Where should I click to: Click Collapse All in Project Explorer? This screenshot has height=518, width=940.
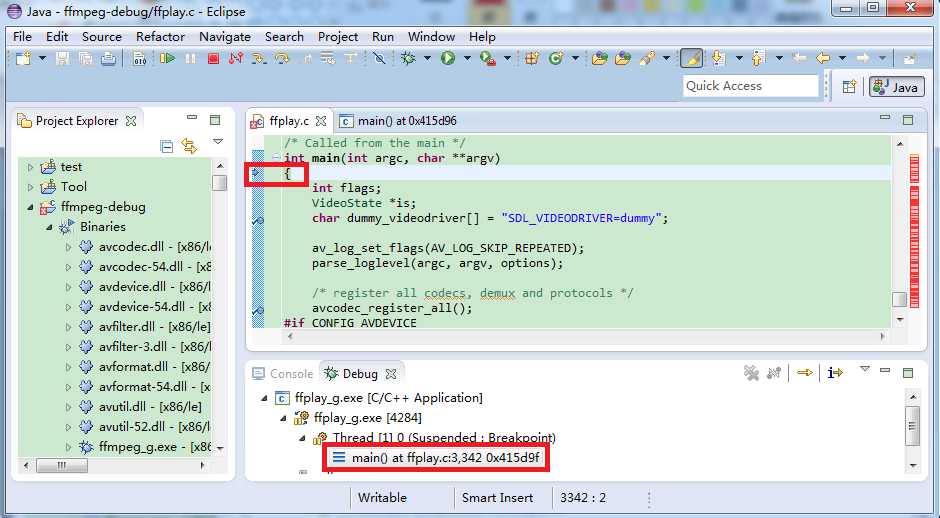(x=167, y=146)
